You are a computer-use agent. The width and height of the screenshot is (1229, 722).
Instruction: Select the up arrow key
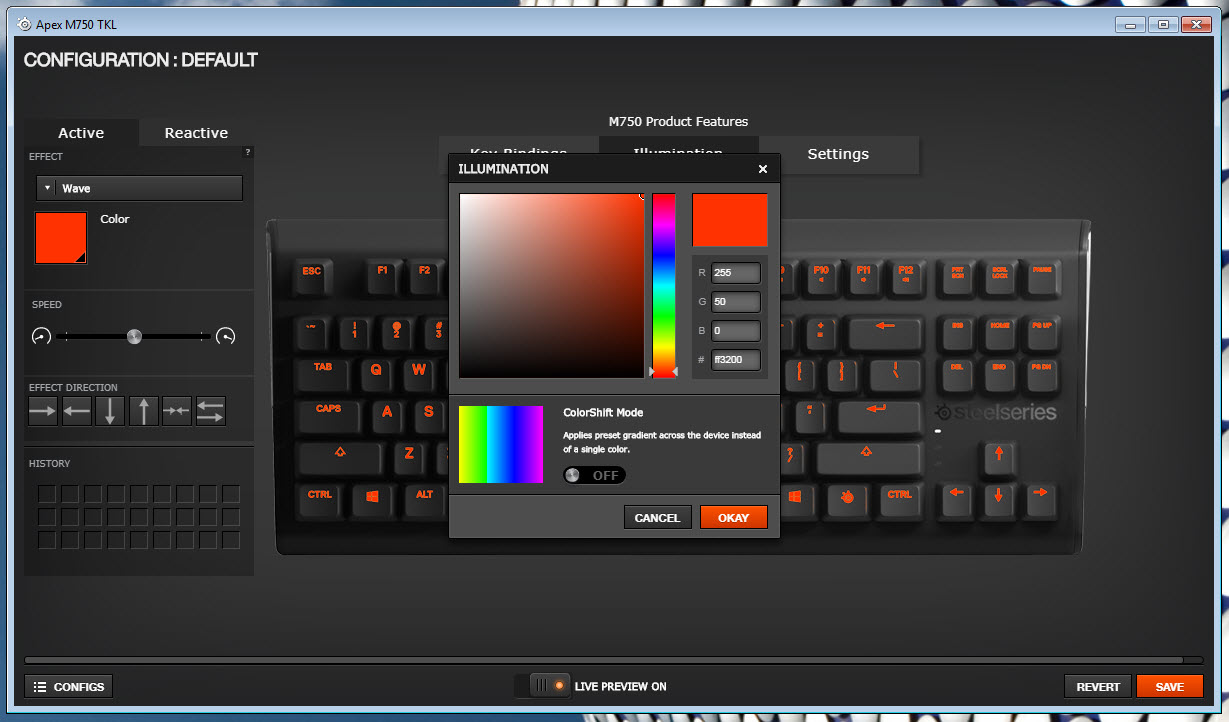point(997,460)
